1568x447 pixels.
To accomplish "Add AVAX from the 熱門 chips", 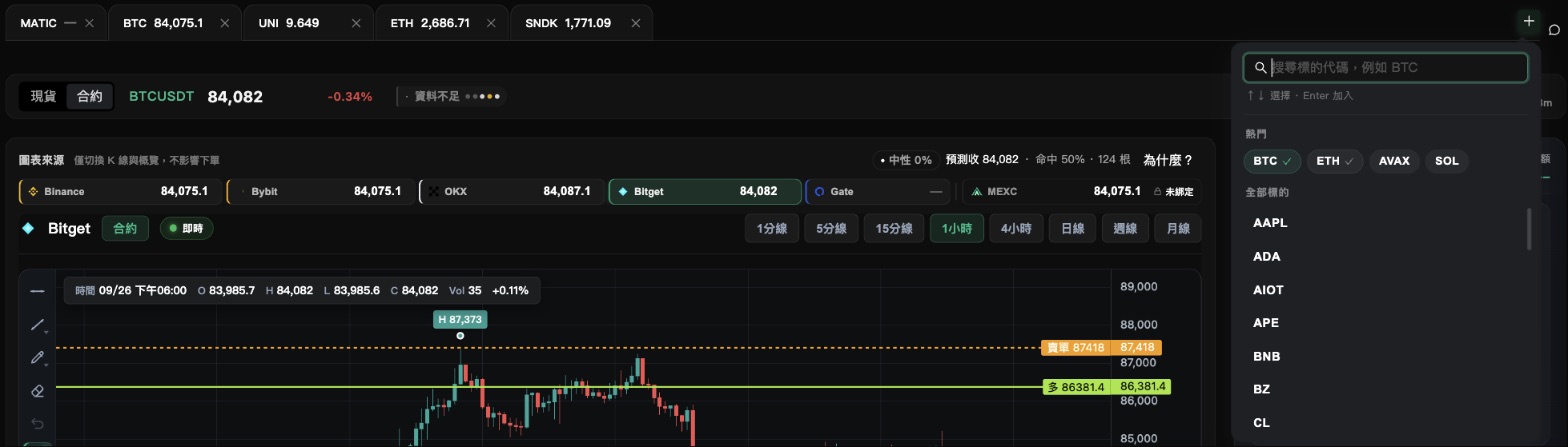I will (1394, 161).
